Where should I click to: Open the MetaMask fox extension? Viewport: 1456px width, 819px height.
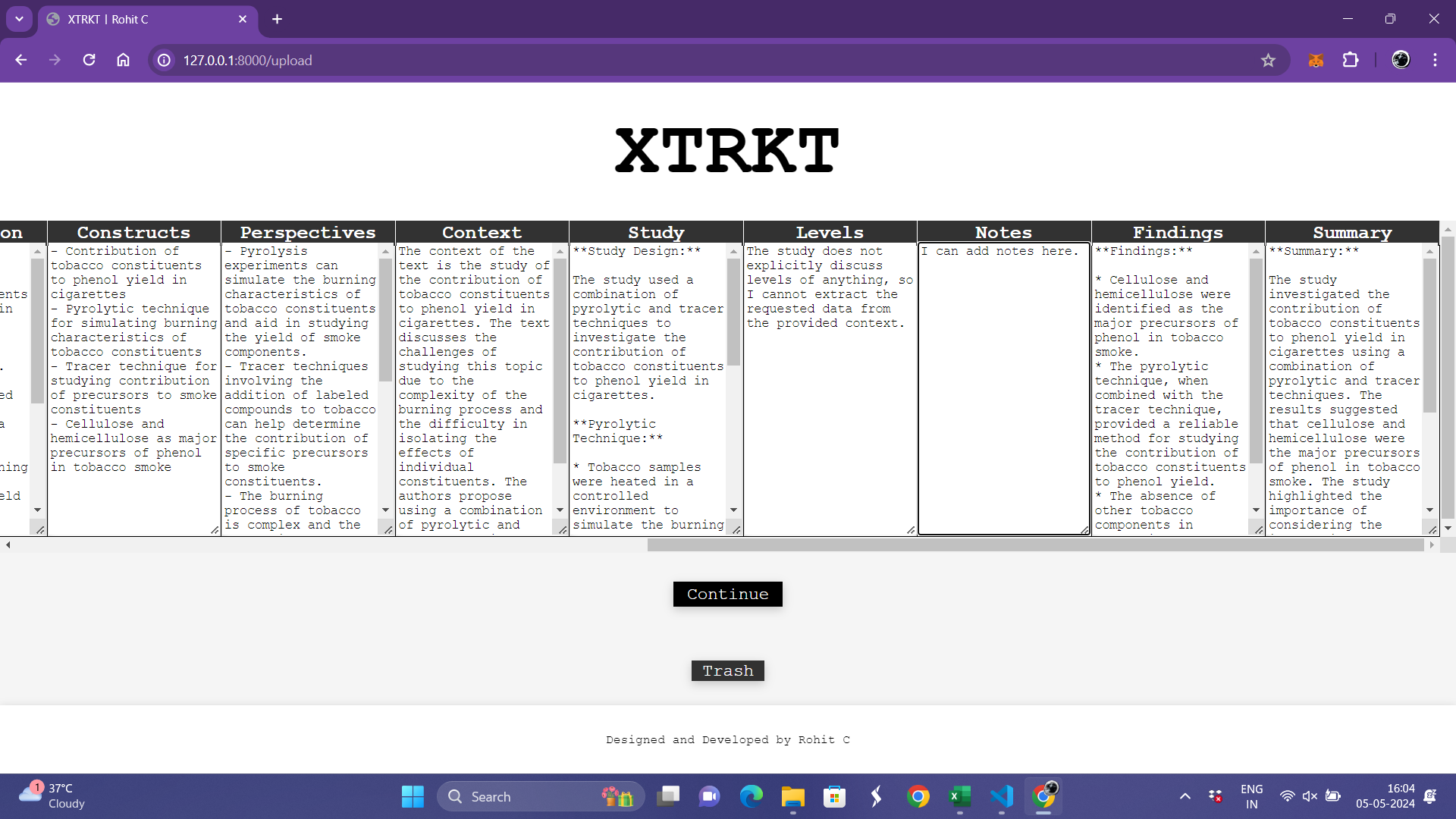click(x=1316, y=60)
